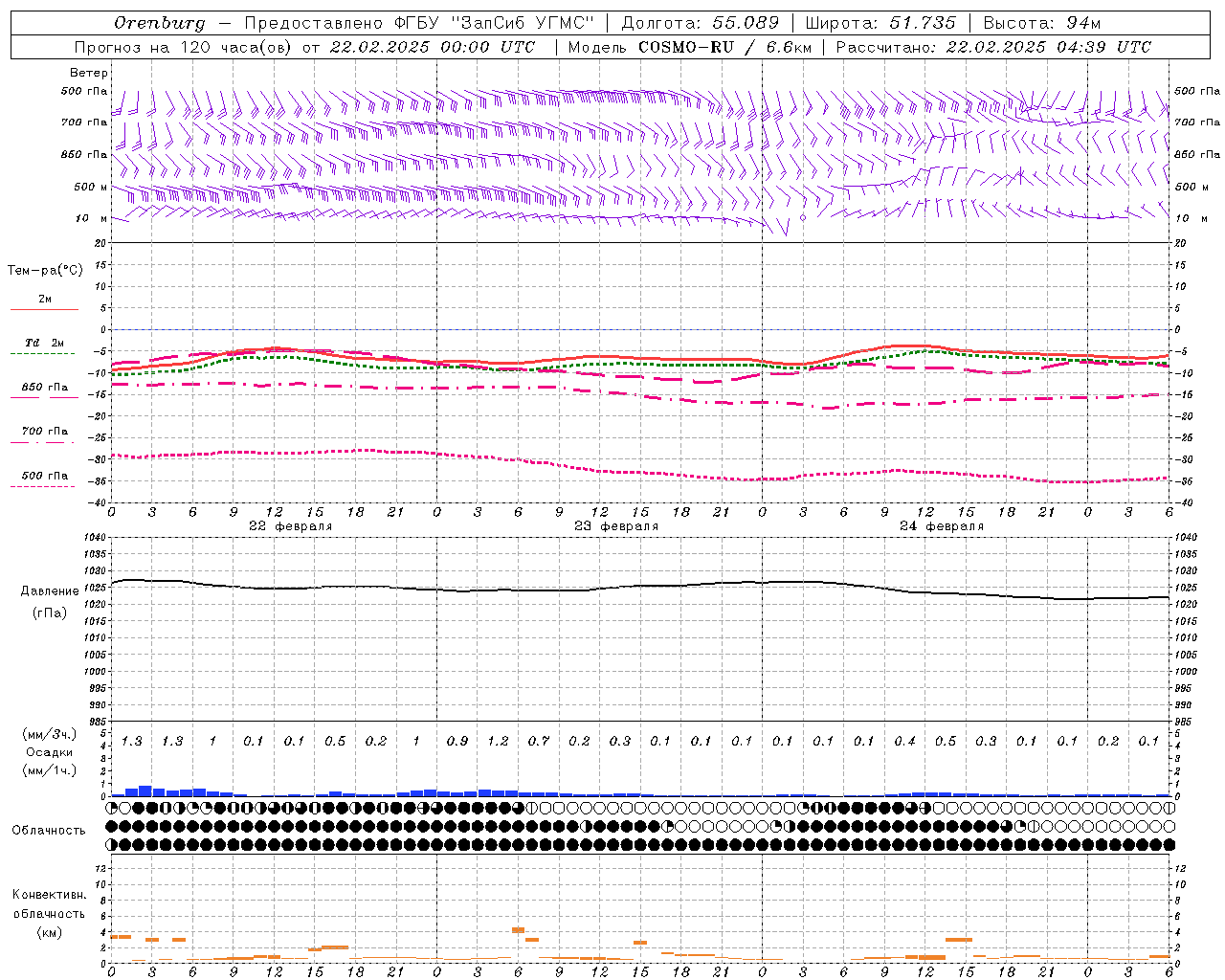Click the "(мм/3ч.)" precipitation unit label
The width and height of the screenshot is (1225, 980).
coord(50,734)
